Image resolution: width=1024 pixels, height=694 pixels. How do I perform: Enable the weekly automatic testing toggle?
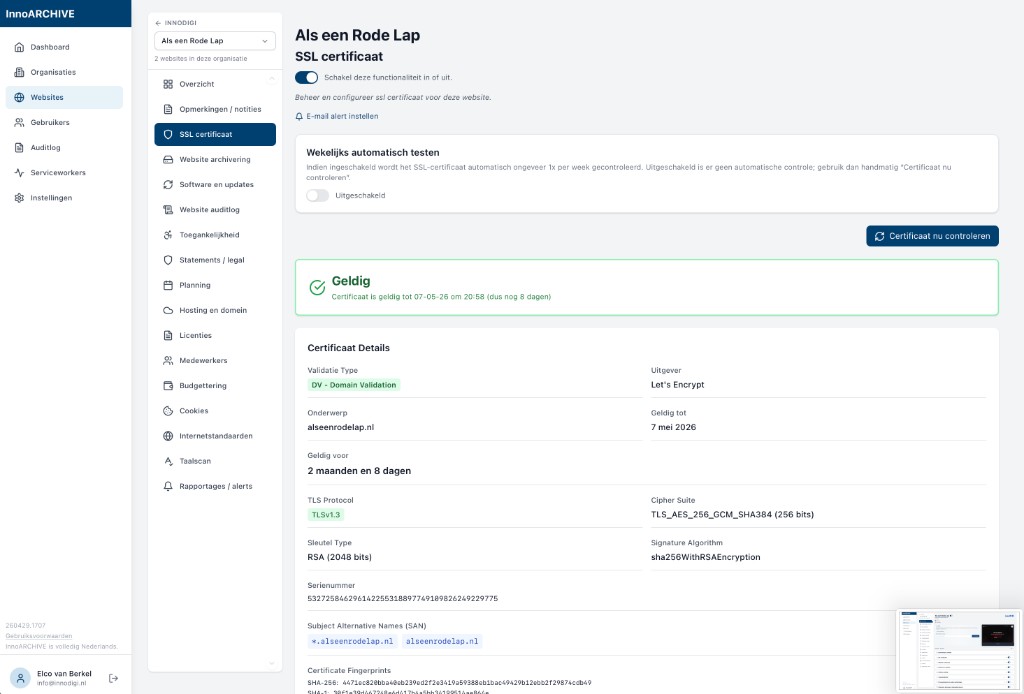coord(318,195)
